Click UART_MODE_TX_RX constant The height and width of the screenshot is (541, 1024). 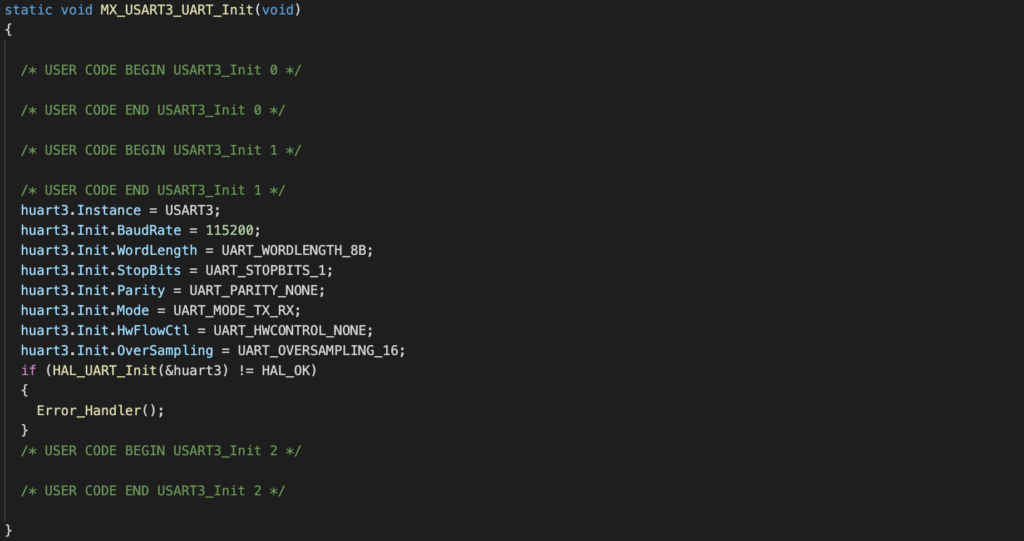tap(233, 310)
